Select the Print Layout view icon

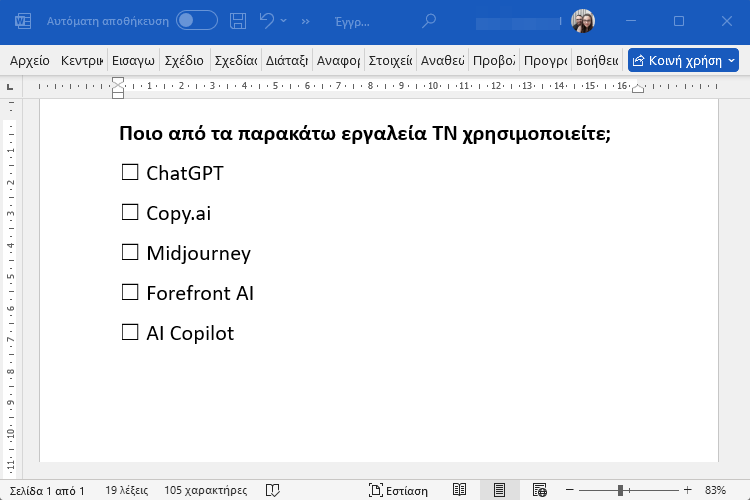coord(499,490)
